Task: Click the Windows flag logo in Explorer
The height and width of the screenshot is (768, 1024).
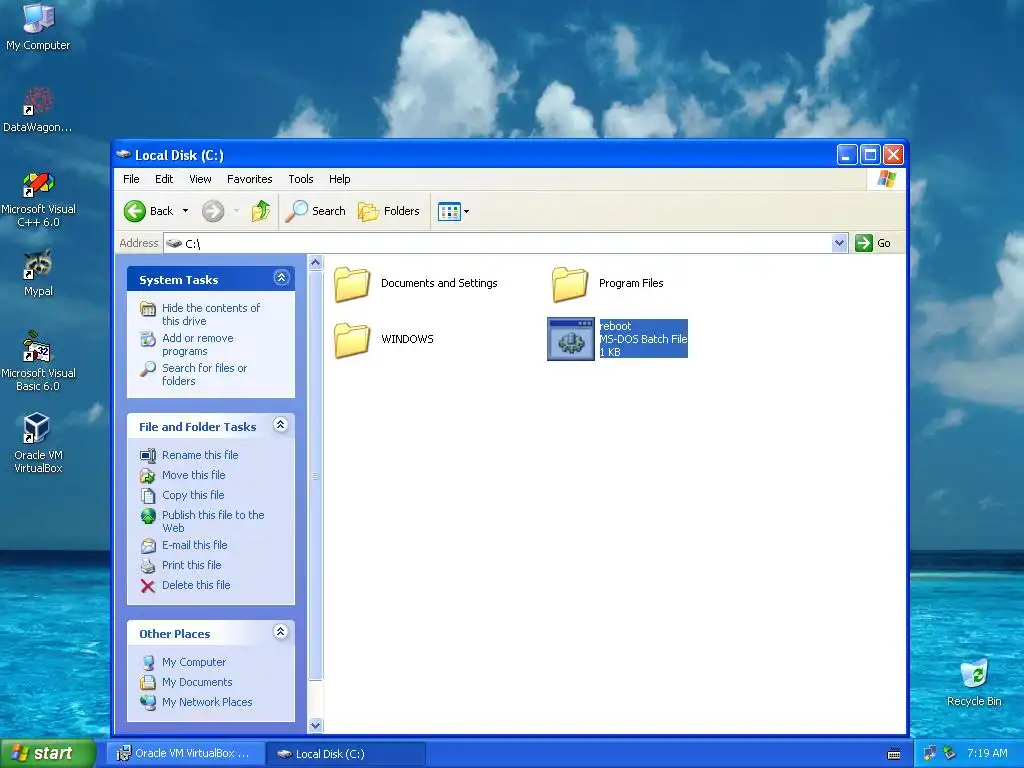Action: [887, 179]
